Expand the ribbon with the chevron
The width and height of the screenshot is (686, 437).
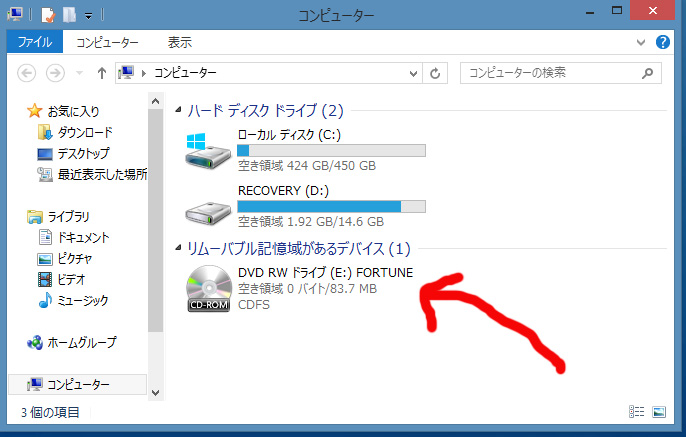pos(641,42)
